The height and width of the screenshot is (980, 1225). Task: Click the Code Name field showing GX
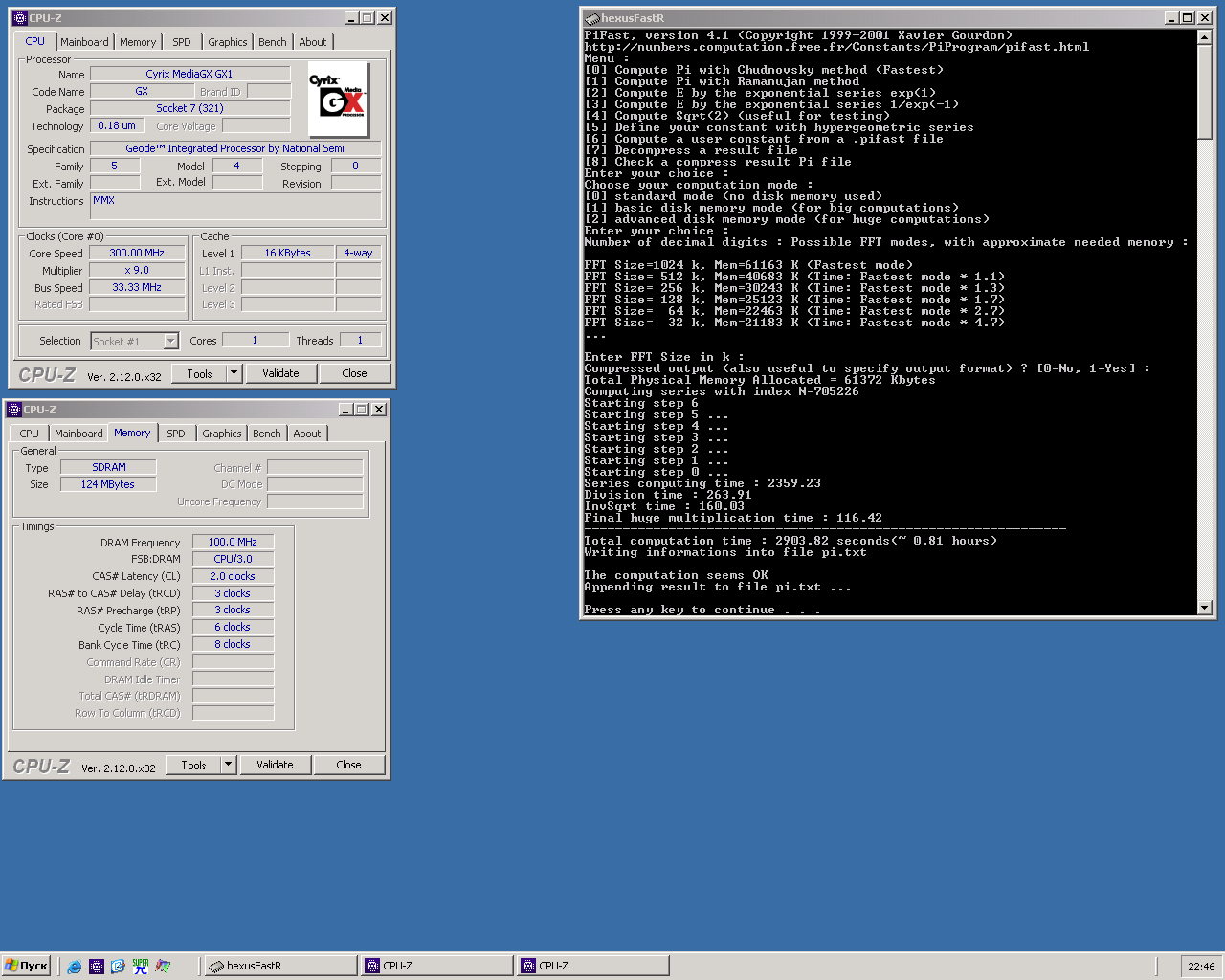click(142, 92)
